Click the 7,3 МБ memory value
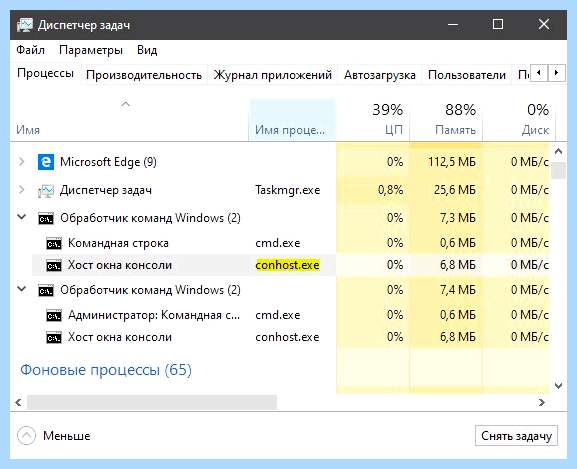 (457, 218)
